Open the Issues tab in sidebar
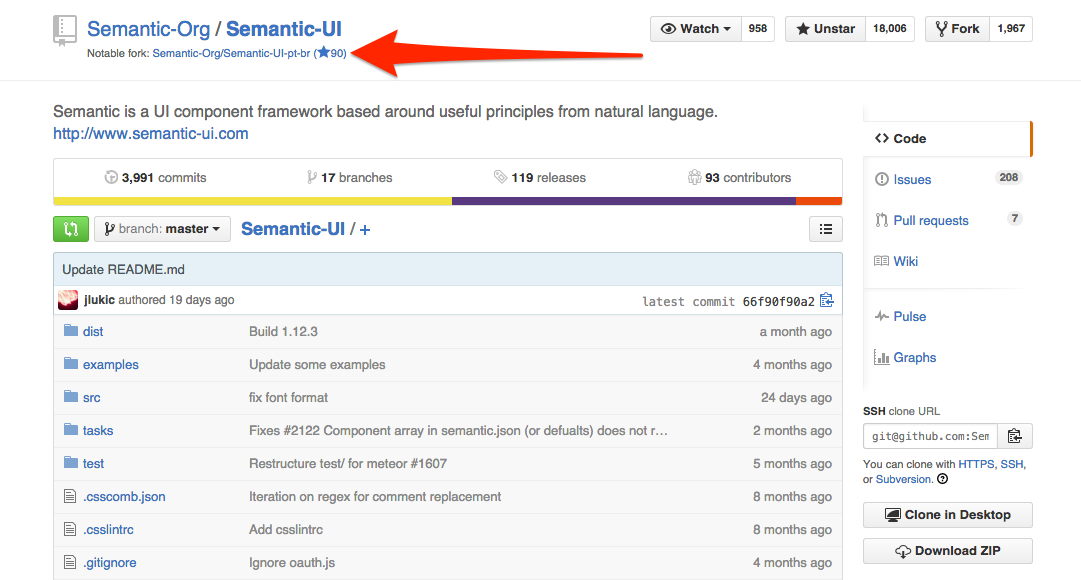The height and width of the screenshot is (580, 1081). click(912, 179)
